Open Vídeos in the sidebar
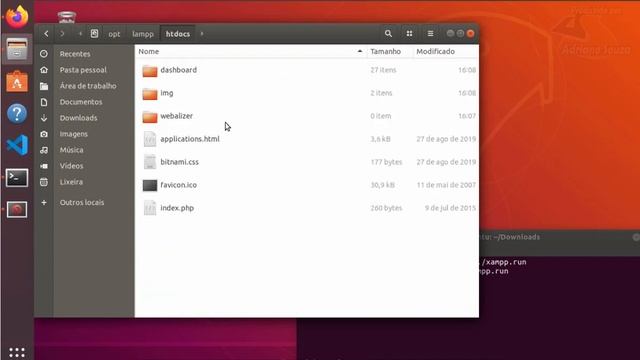Viewport: 640px width, 360px height. pyautogui.click(x=71, y=166)
